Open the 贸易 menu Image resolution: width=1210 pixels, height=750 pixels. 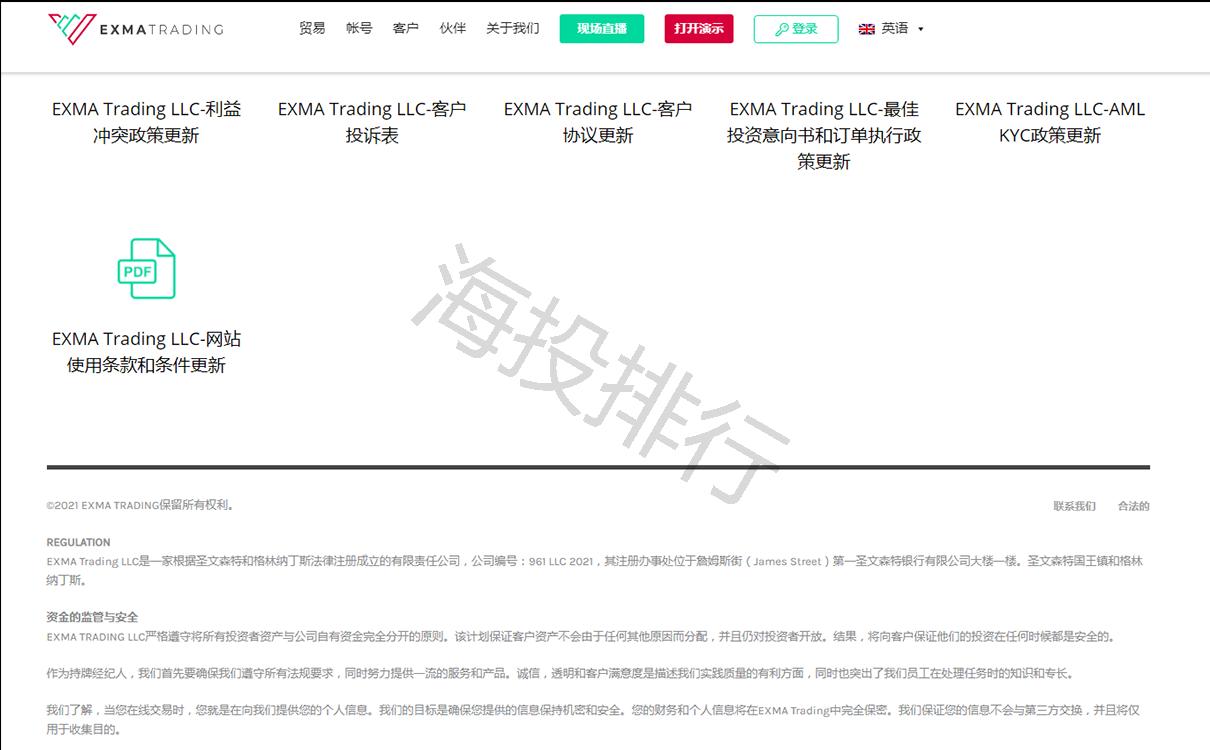click(312, 28)
